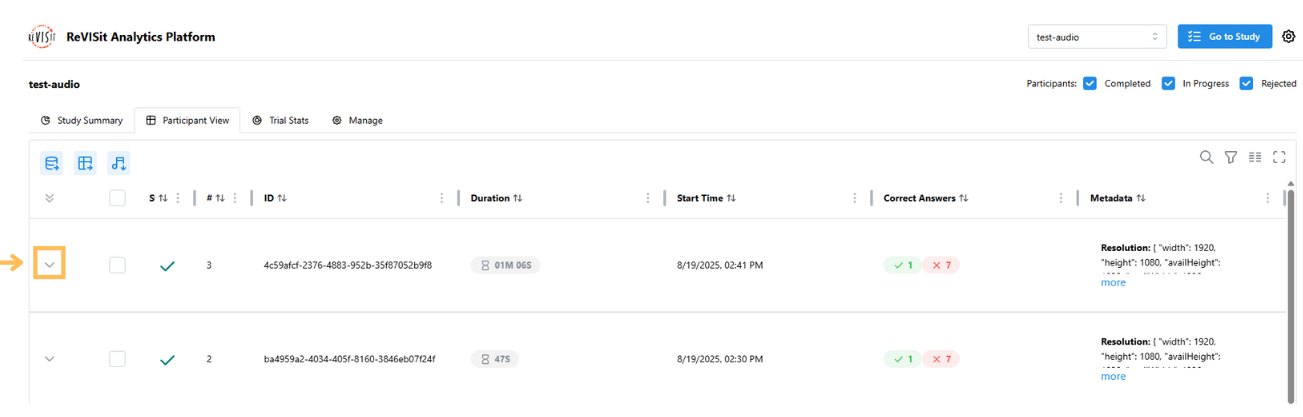This screenshot has height=417, width=1303.
Task: Enter full screen table view
Action: tap(1279, 157)
